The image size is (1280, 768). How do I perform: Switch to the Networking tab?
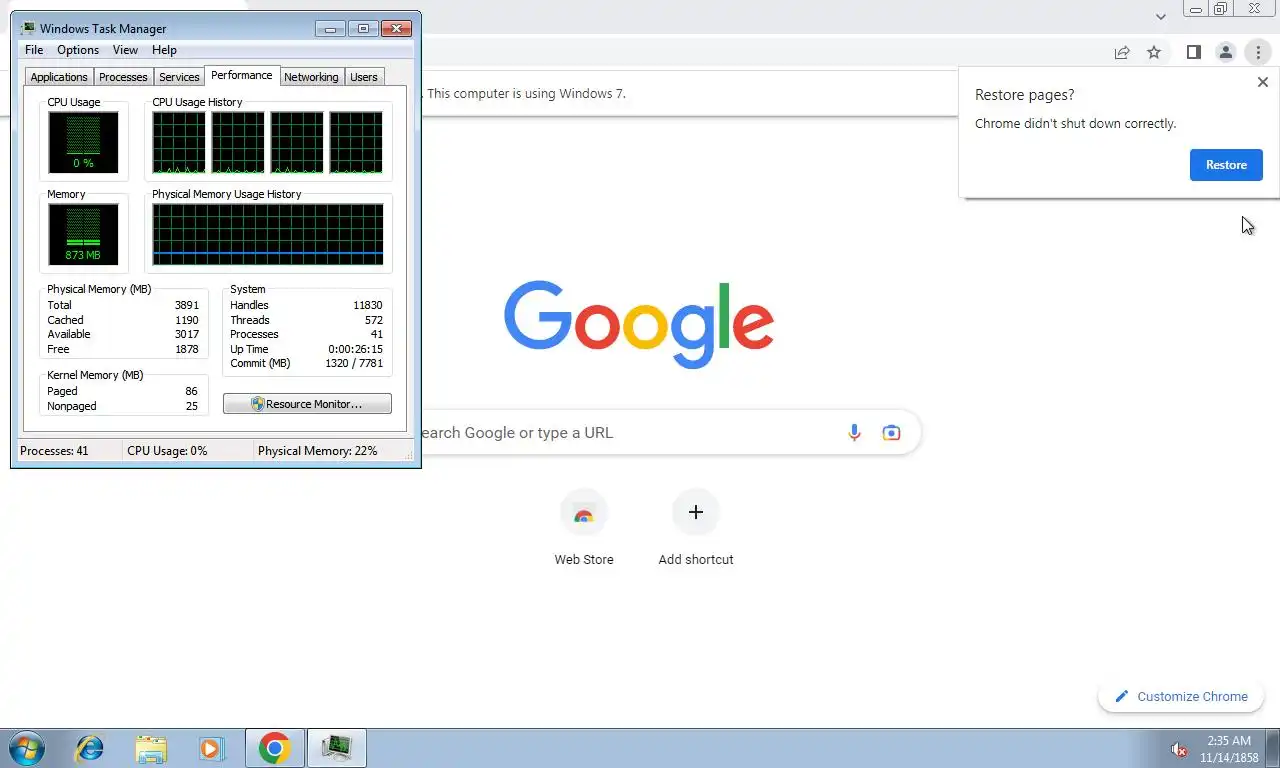[x=311, y=77]
